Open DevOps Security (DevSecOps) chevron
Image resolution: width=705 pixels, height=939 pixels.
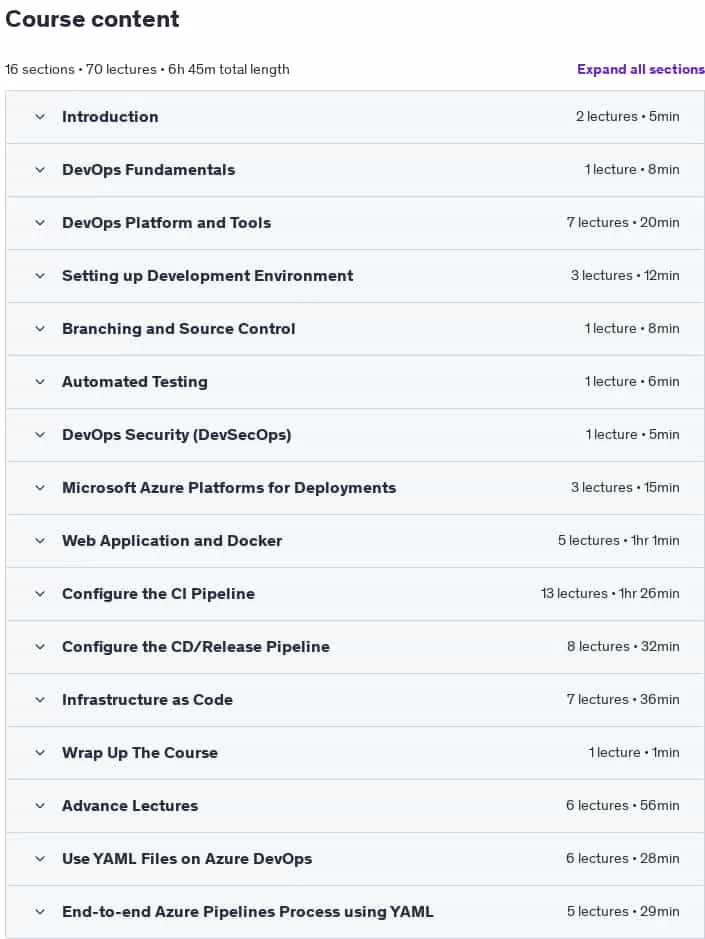[x=40, y=435]
